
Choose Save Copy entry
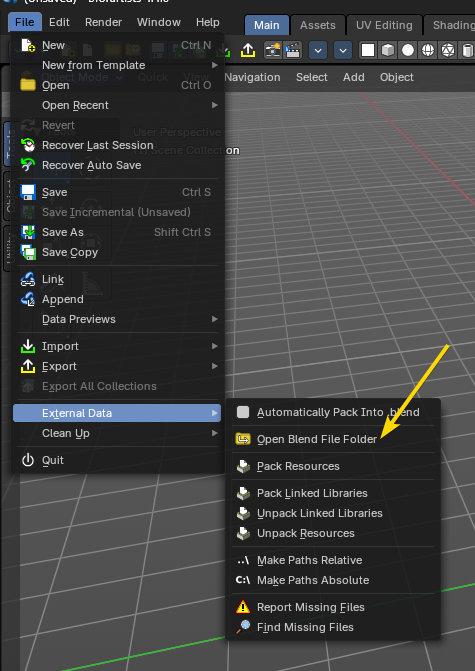tap(117, 252)
